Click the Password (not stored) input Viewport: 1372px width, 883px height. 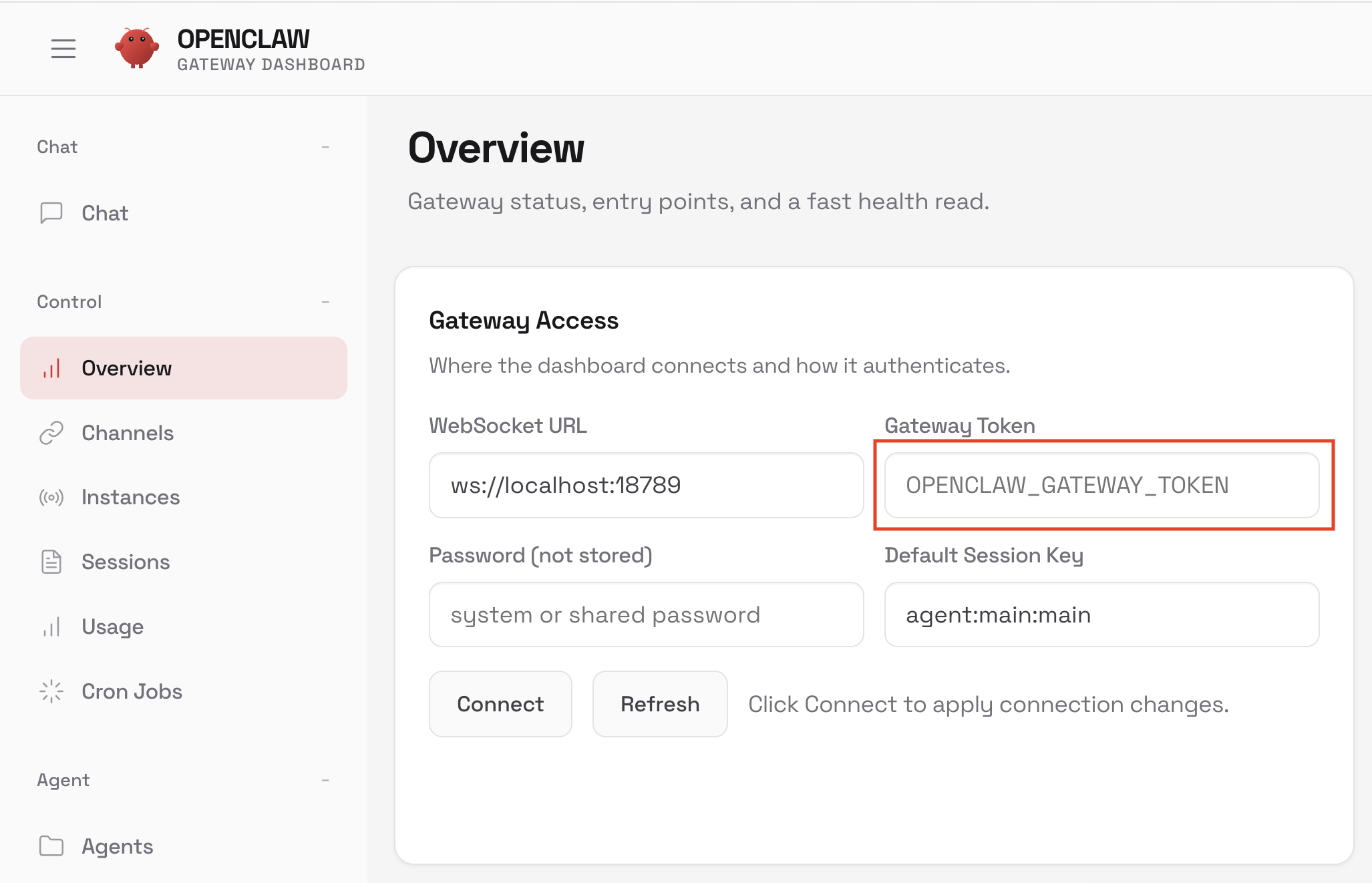coord(646,614)
